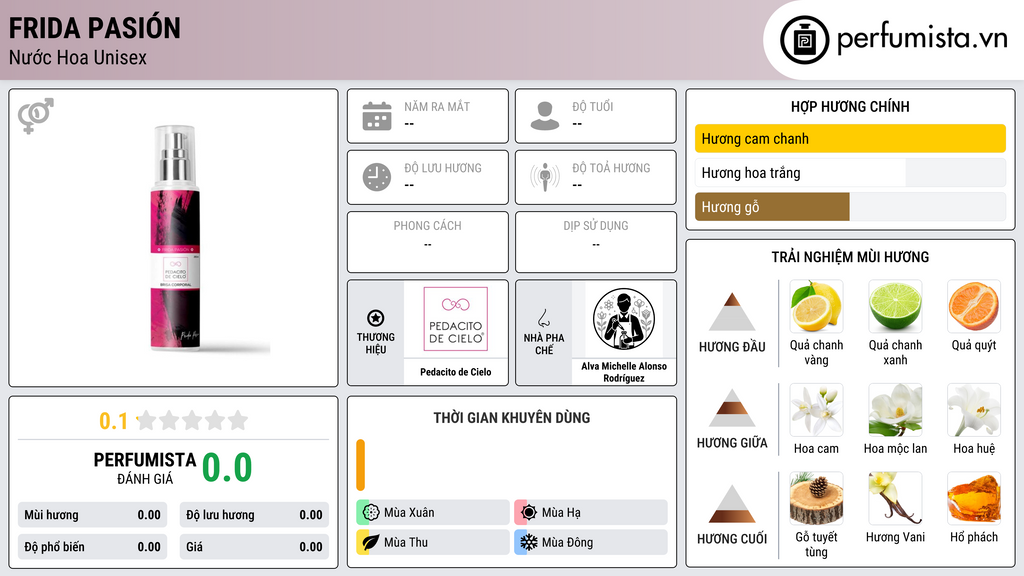Click the sillage icon next to Độ toả hương
This screenshot has width=1024, height=576.
(545, 177)
